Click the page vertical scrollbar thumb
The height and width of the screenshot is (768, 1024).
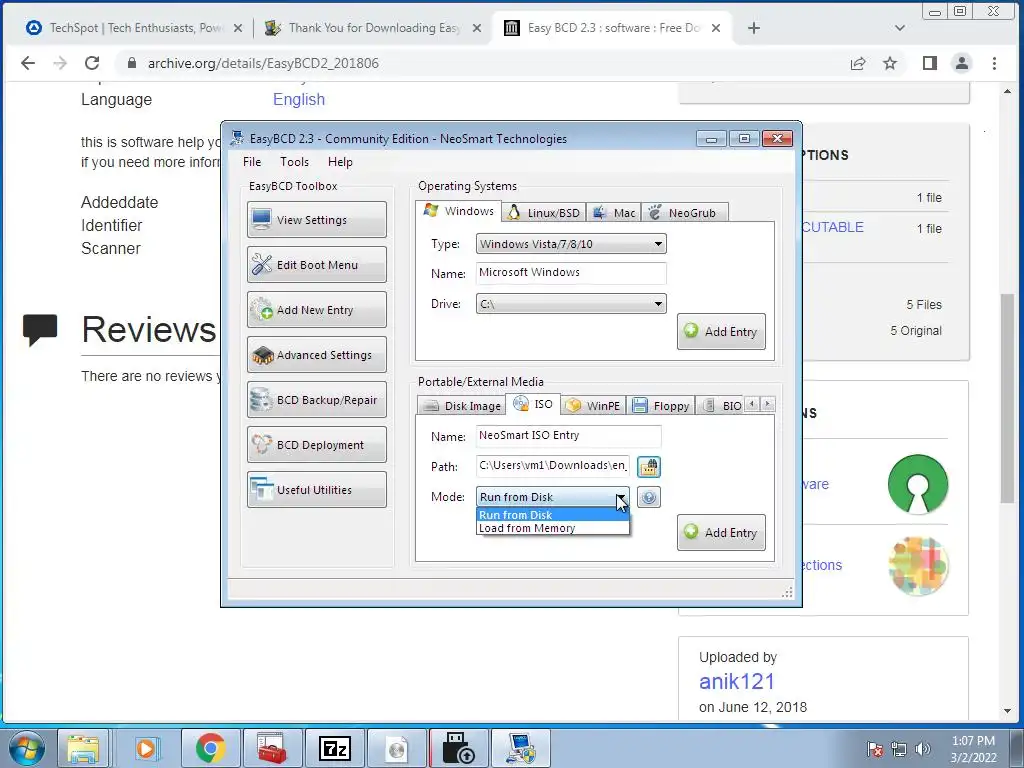pyautogui.click(x=1007, y=398)
